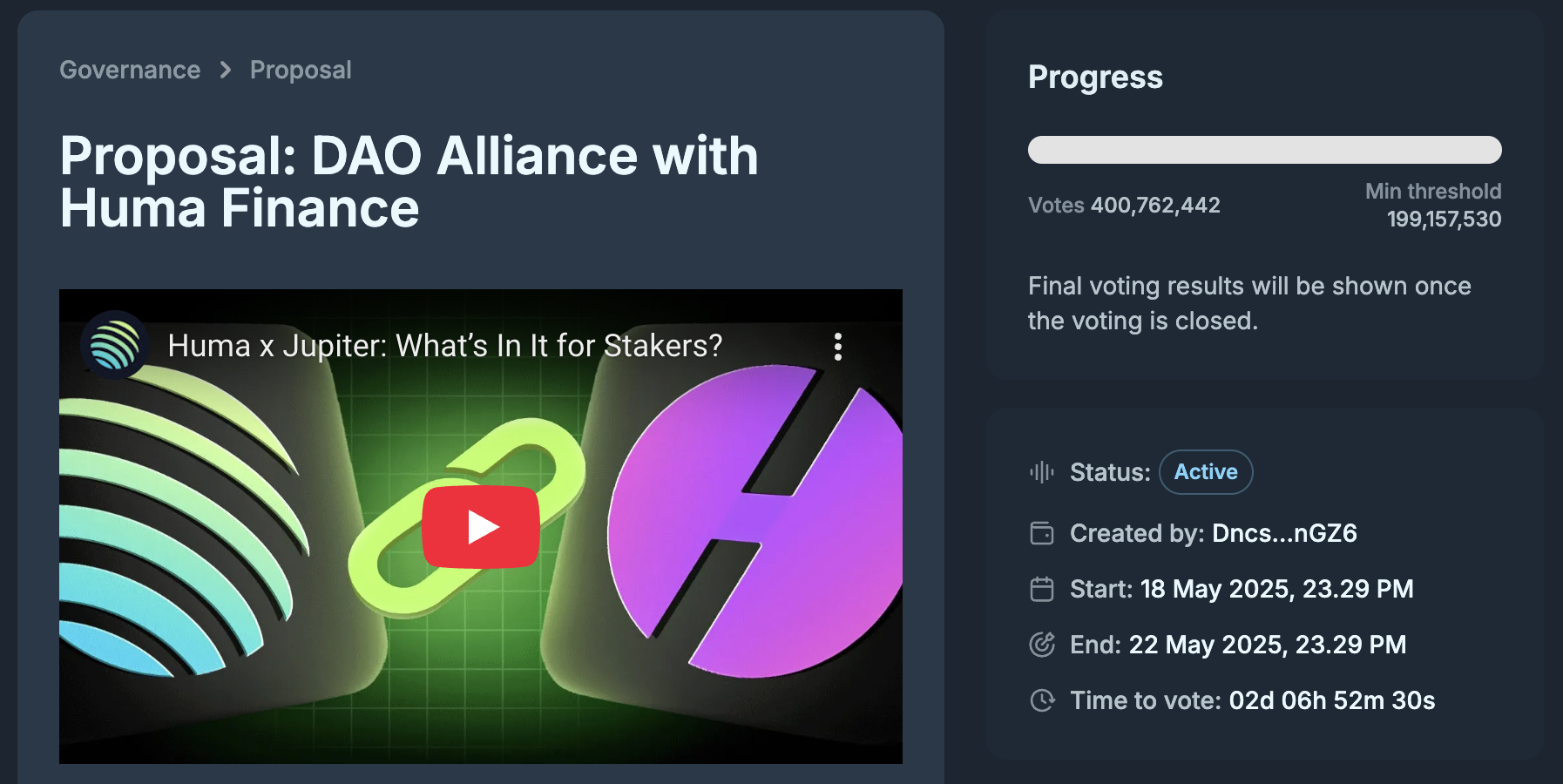This screenshot has height=784, width=1563.
Task: Click the clock icon beside Time to vote
Action: click(1042, 700)
